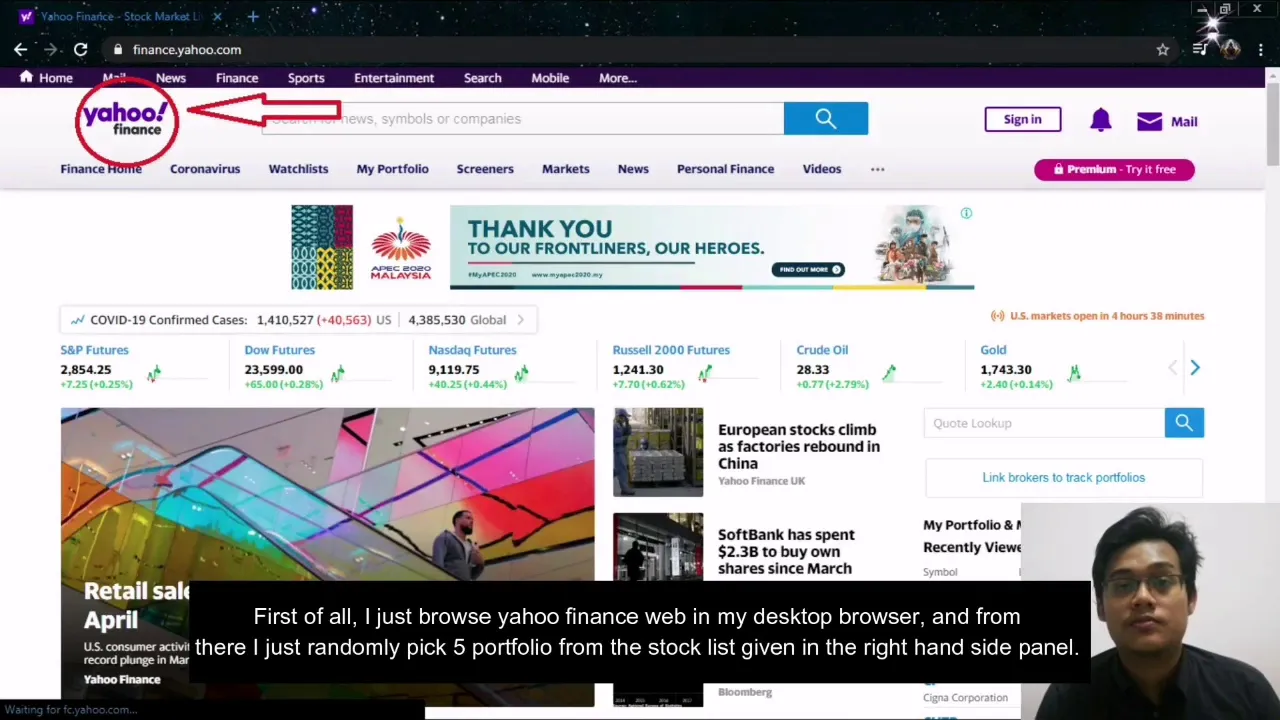This screenshot has height=720, width=1280.
Task: Click the blue search magnifier button
Action: [826, 118]
